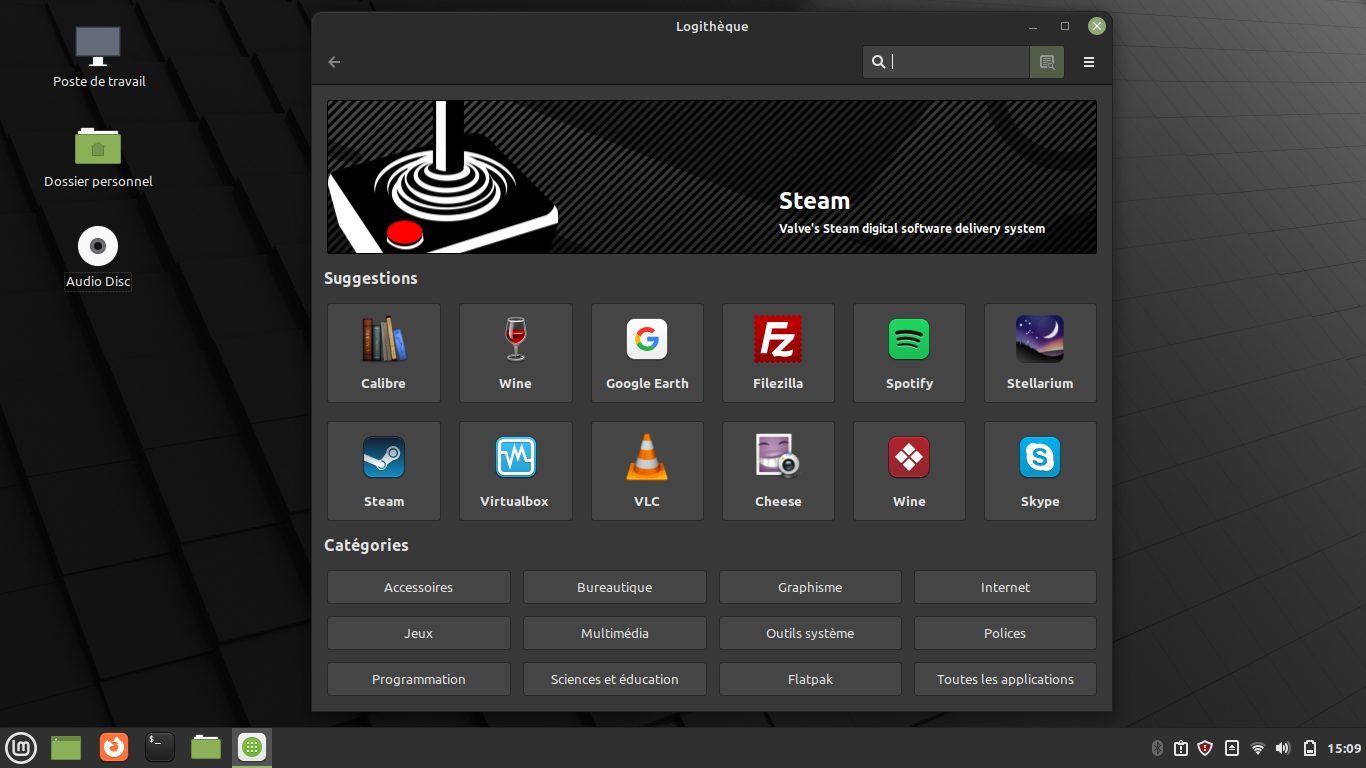Open the Calibre app tile
Image resolution: width=1366 pixels, height=768 pixels.
[383, 353]
